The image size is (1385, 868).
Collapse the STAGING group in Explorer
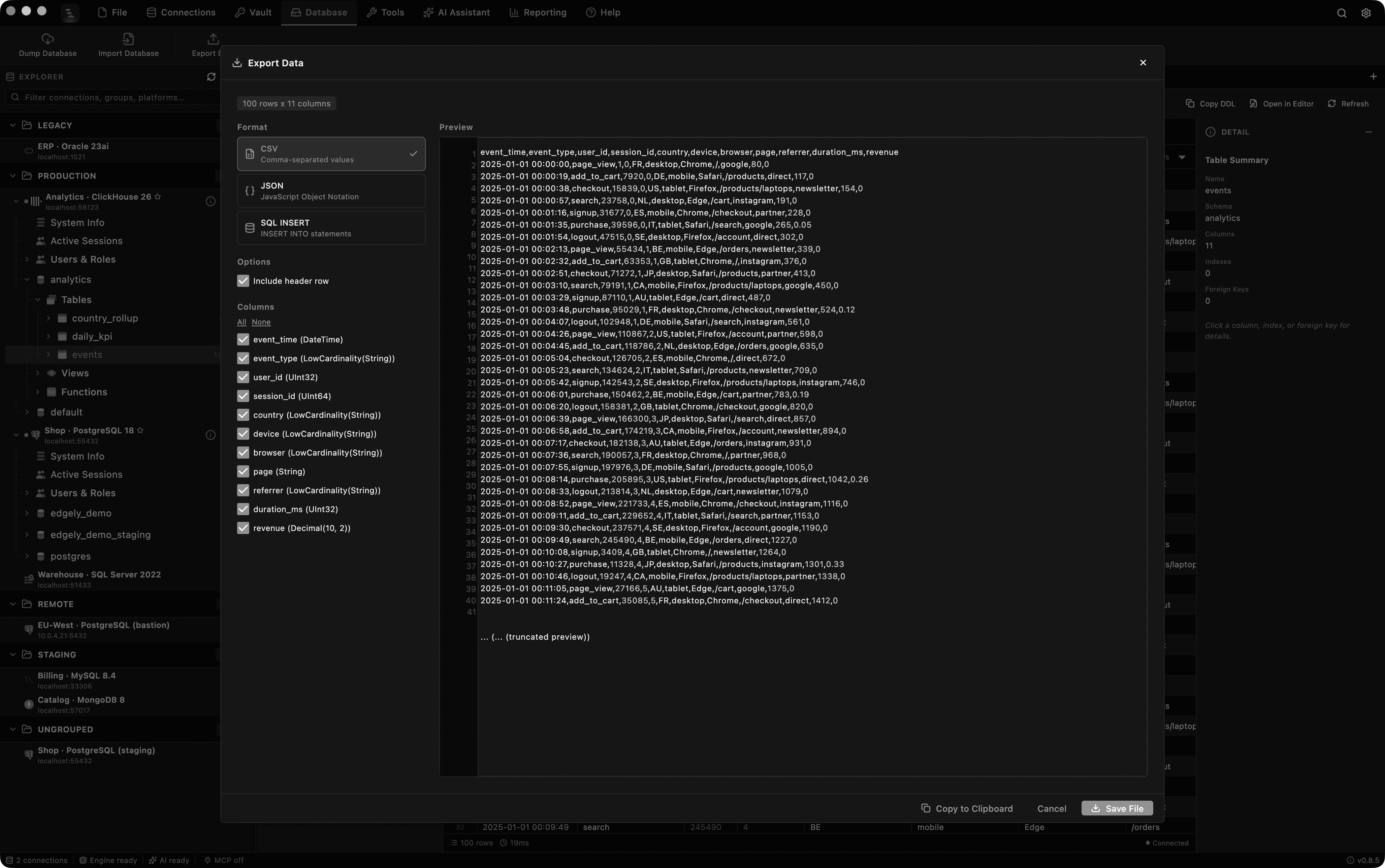(x=13, y=655)
